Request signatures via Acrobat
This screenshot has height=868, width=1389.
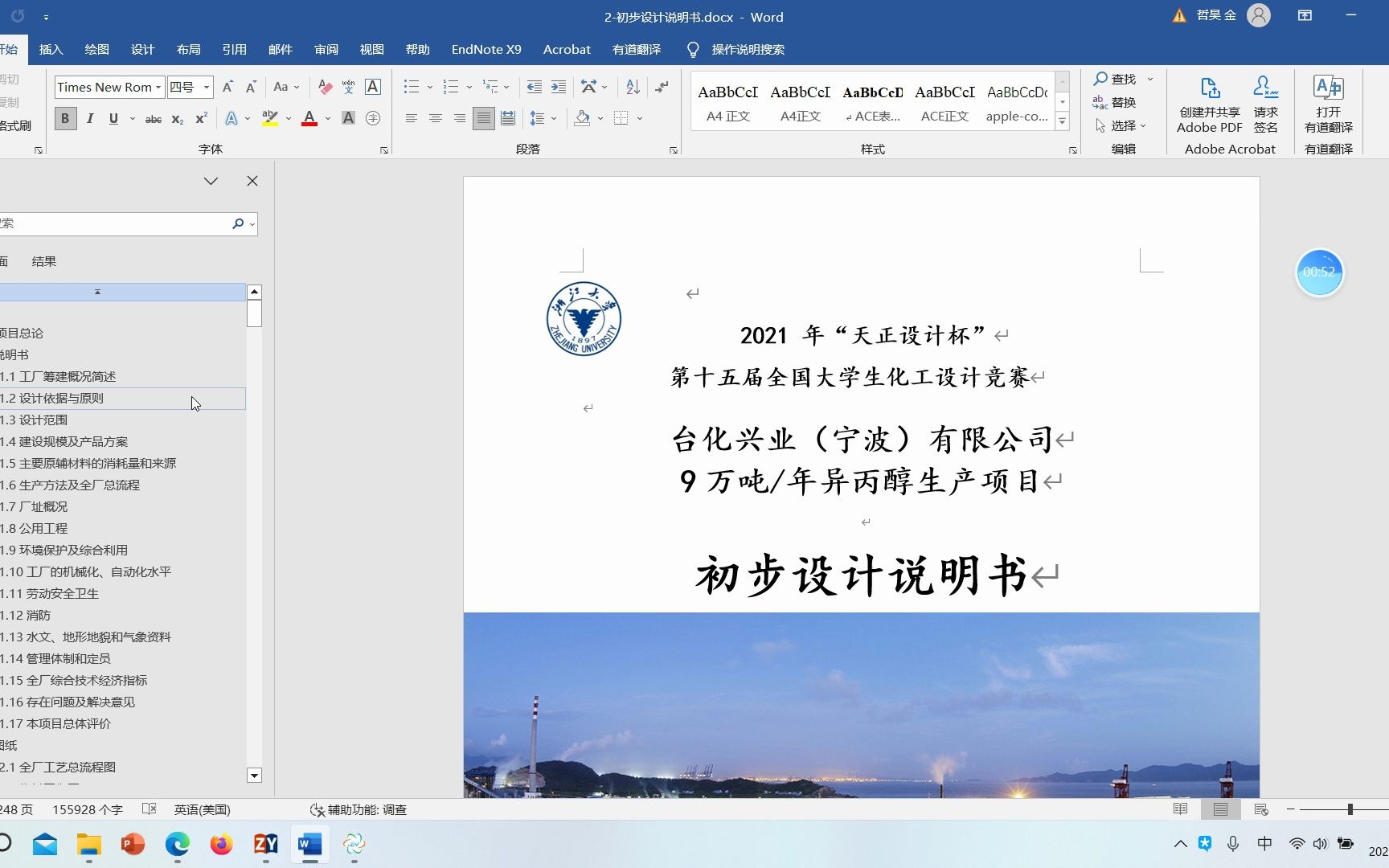tap(1265, 104)
